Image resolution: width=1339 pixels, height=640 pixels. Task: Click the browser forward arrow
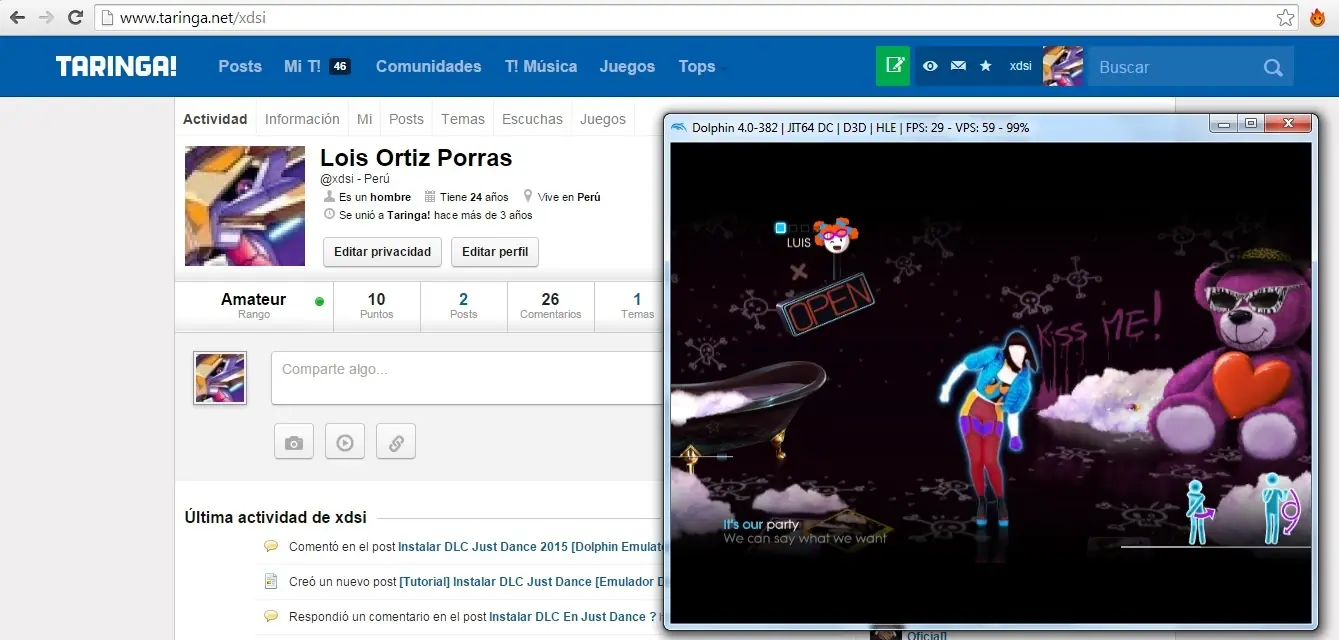pyautogui.click(x=46, y=17)
